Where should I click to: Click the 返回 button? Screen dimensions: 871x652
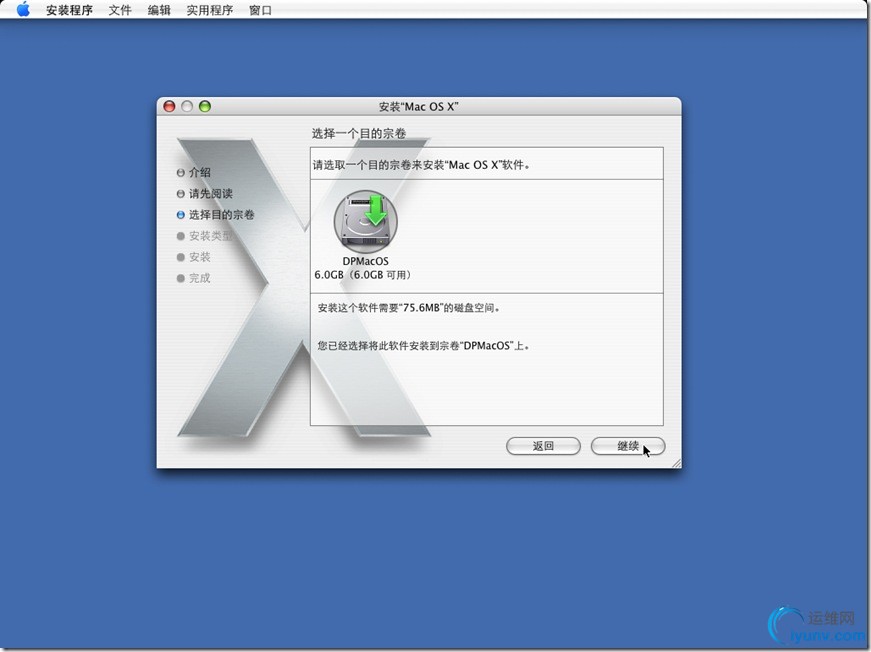click(543, 446)
